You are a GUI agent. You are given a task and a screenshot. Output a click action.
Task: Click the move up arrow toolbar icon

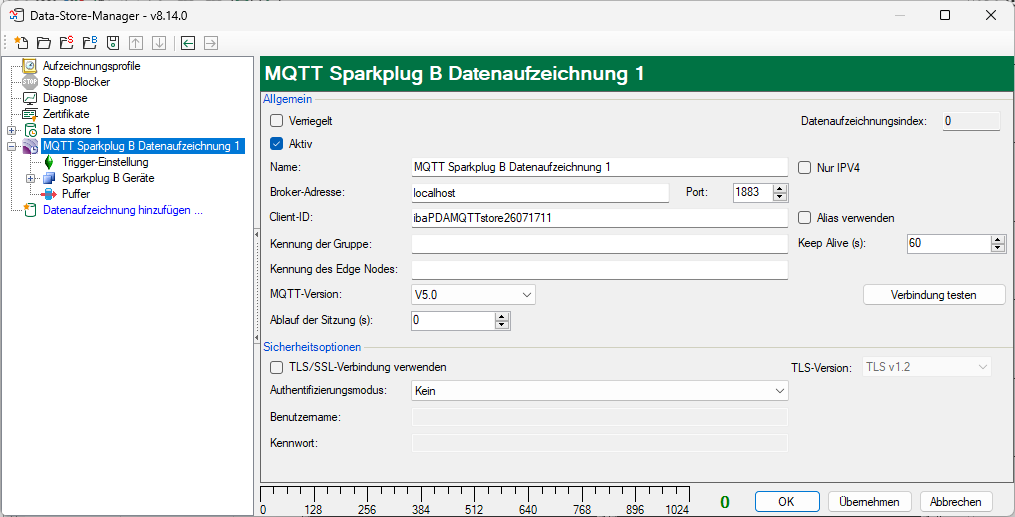tap(136, 43)
